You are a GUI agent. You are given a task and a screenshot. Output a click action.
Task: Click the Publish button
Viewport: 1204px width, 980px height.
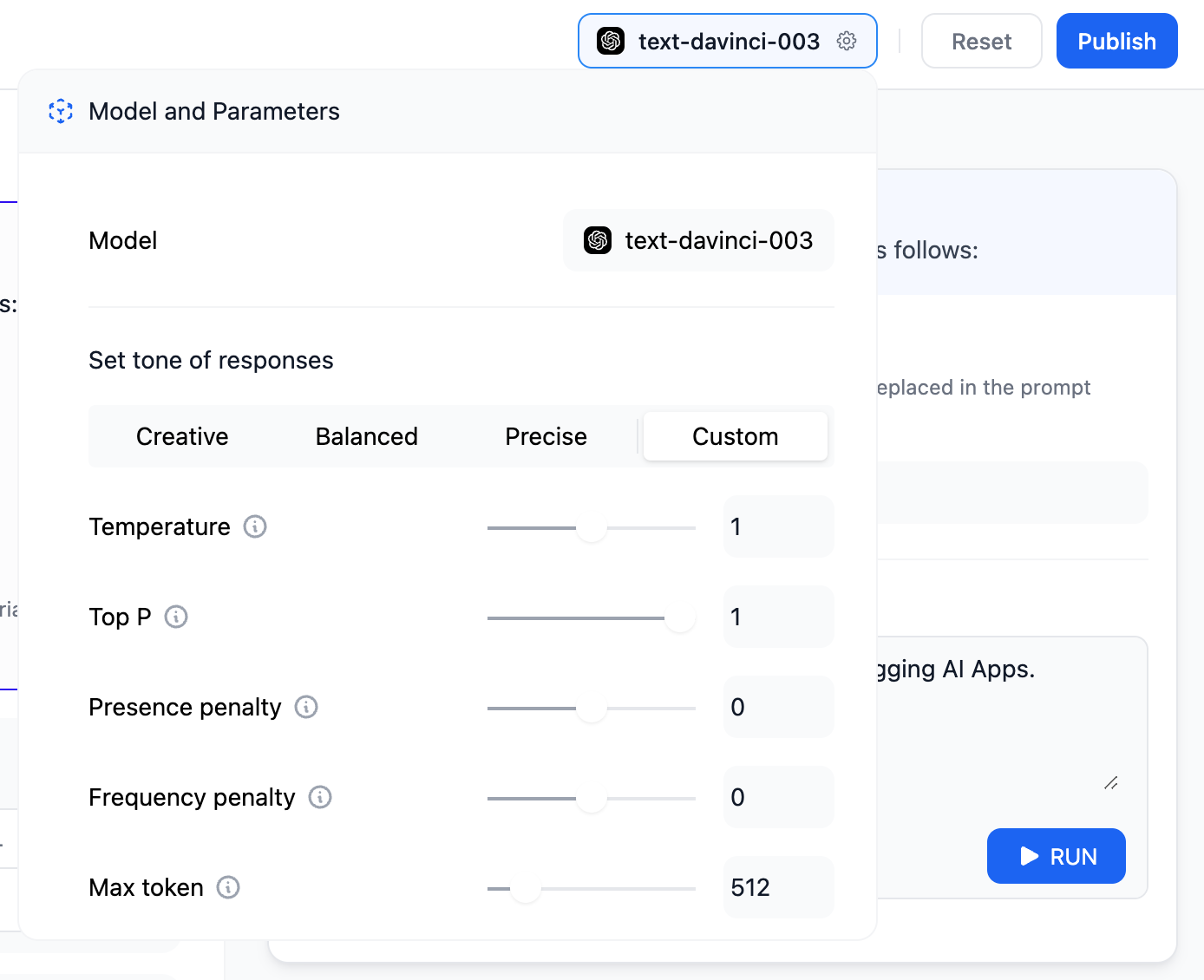click(1117, 41)
